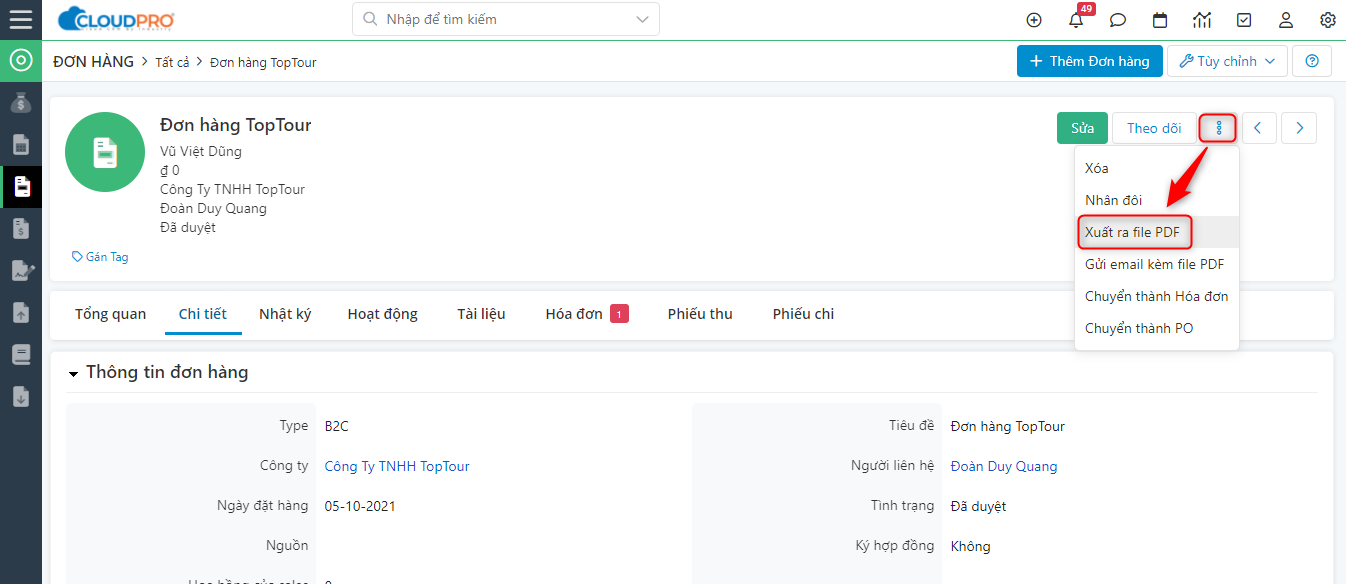Click the green Sửa button
The height and width of the screenshot is (584, 1346).
point(1082,128)
